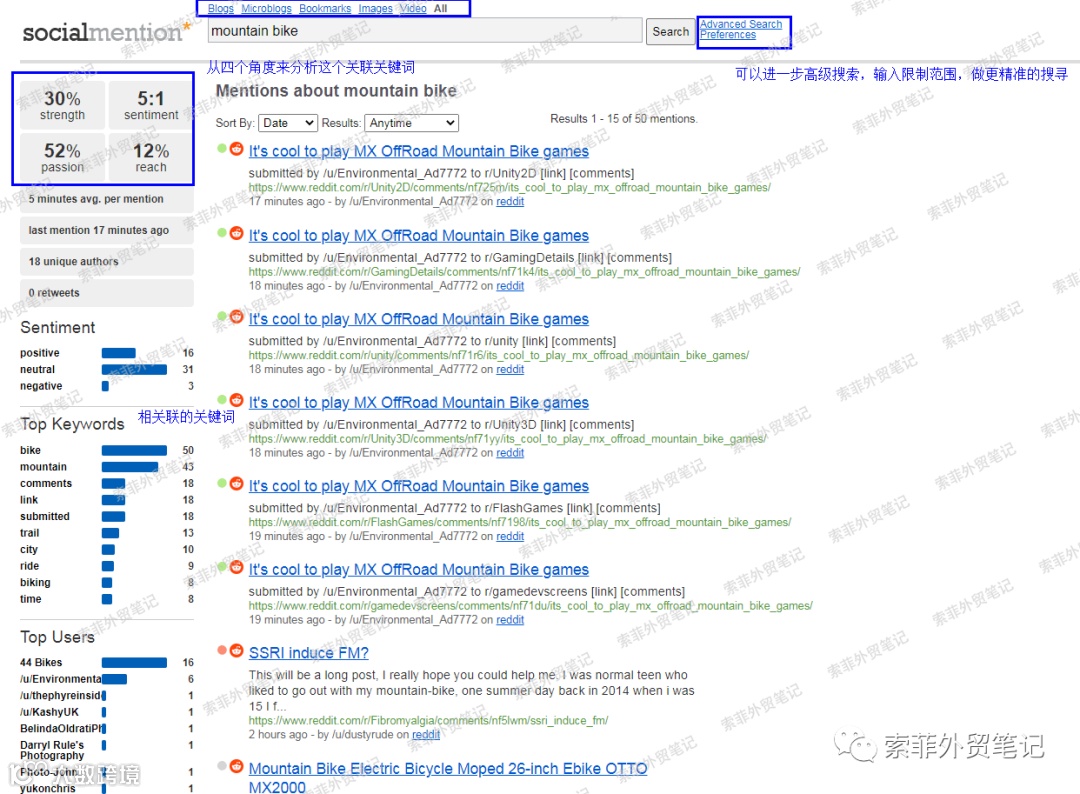The image size is (1080, 794).
Task: Click 'last mention 17 minutes ago' stat
Action: [107, 230]
